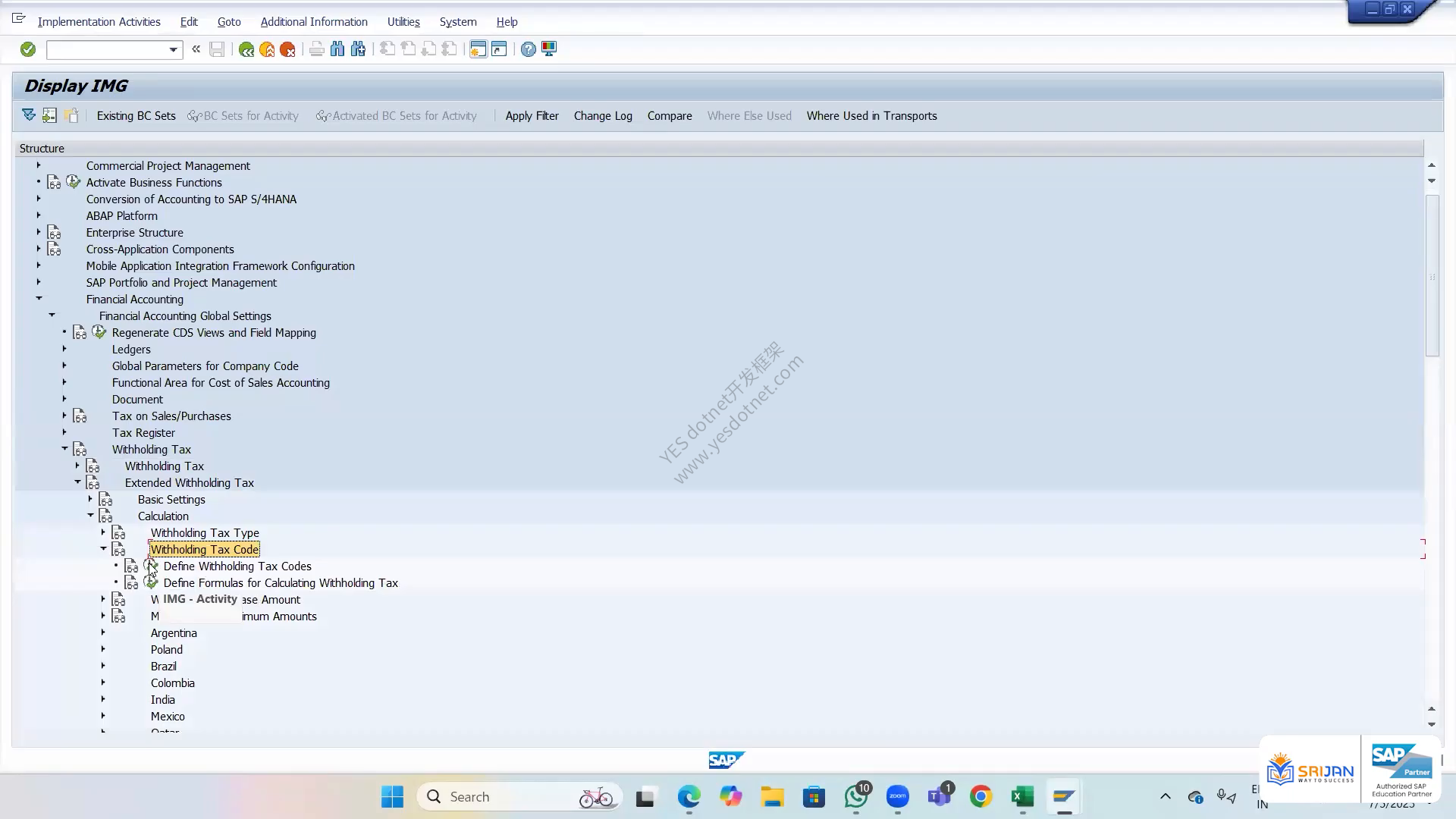Click Existing BC Sets button
Viewport: 1456px width, 819px height.
(136, 116)
